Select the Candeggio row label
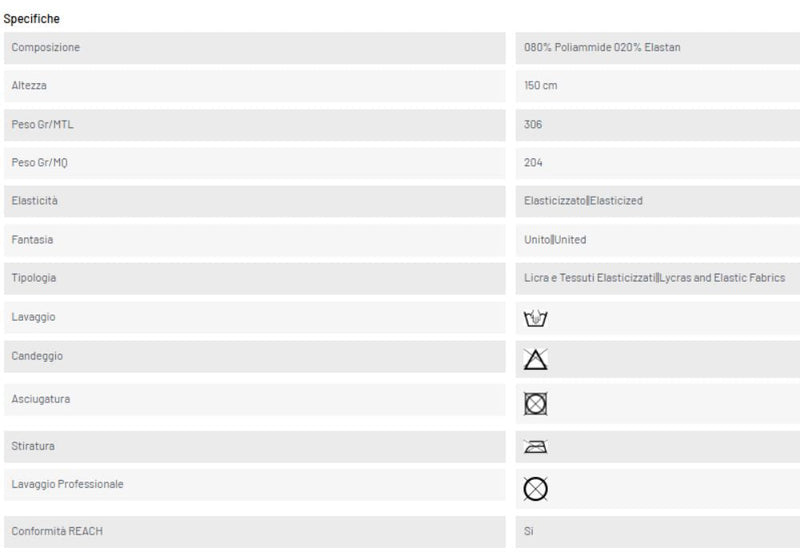800x556 pixels. click(37, 356)
